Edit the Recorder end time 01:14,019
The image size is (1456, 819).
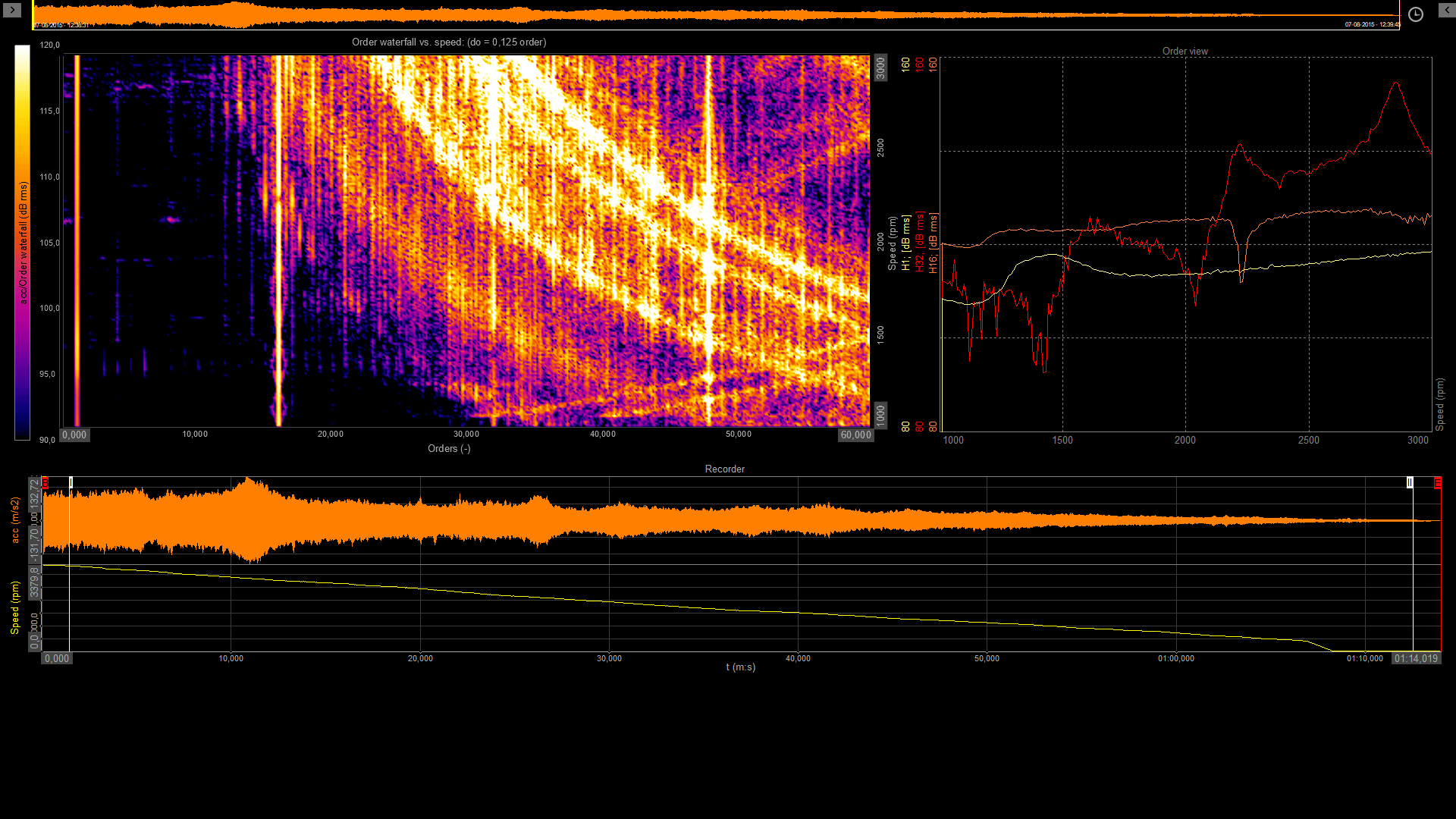1416,658
